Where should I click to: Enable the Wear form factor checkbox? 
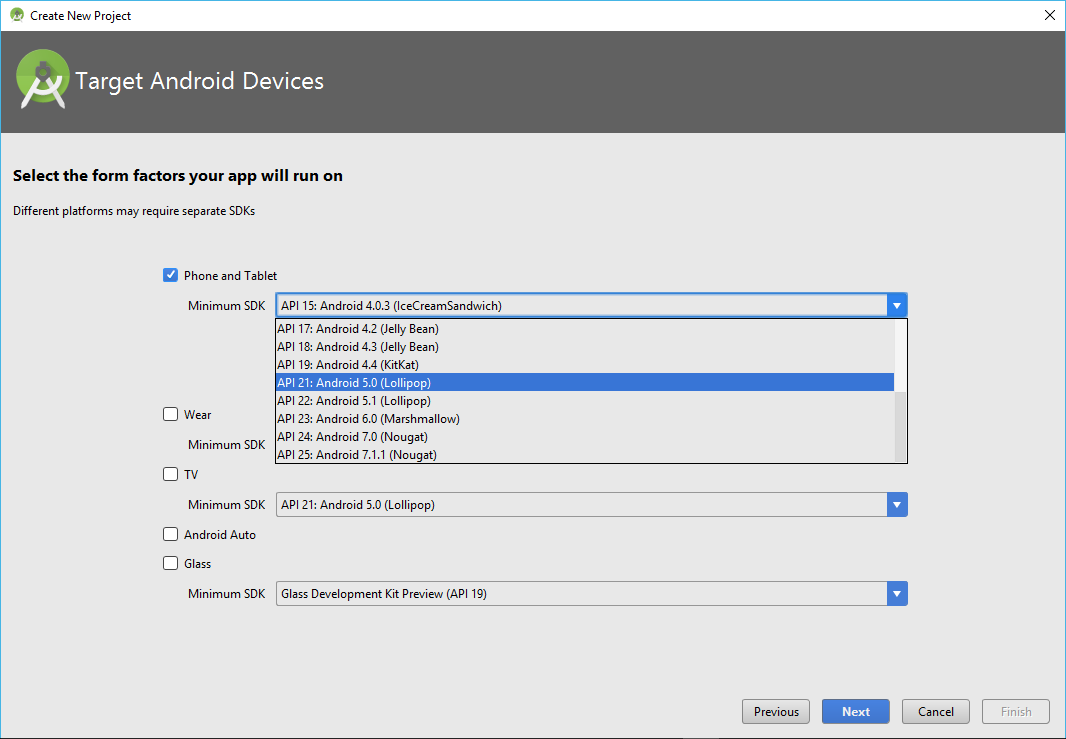[x=171, y=414]
